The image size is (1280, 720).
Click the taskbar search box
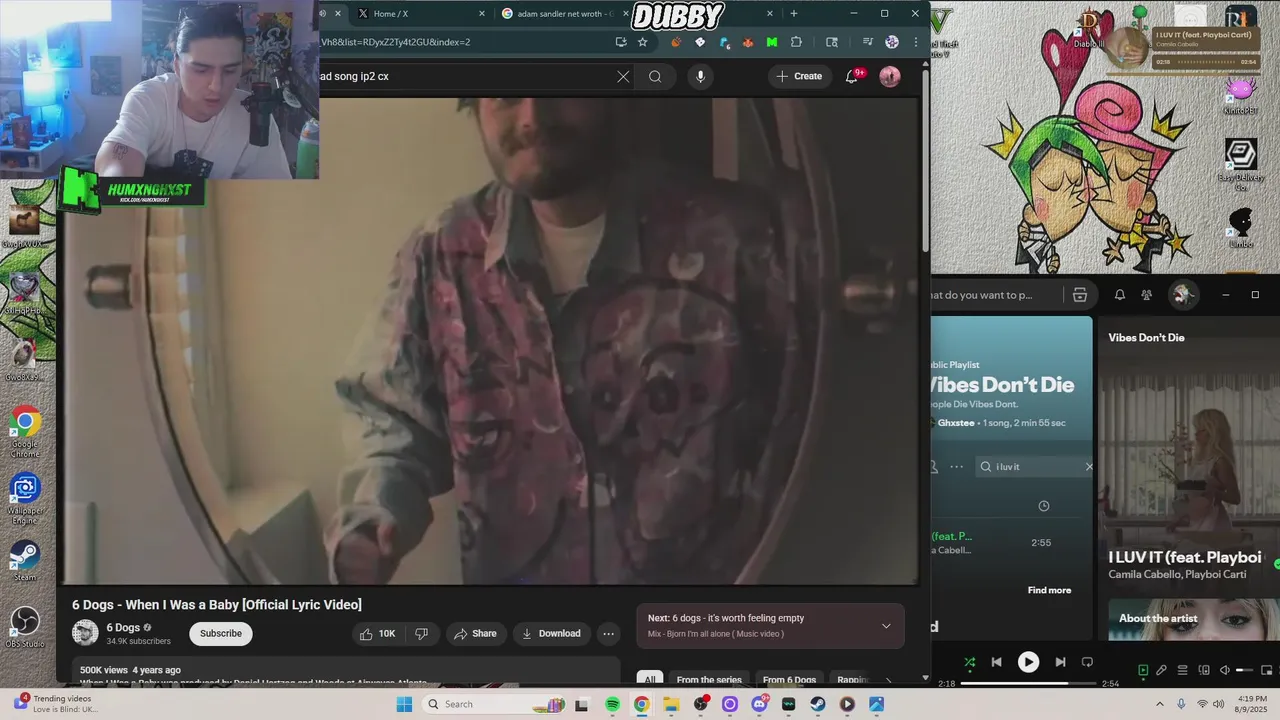click(x=494, y=704)
